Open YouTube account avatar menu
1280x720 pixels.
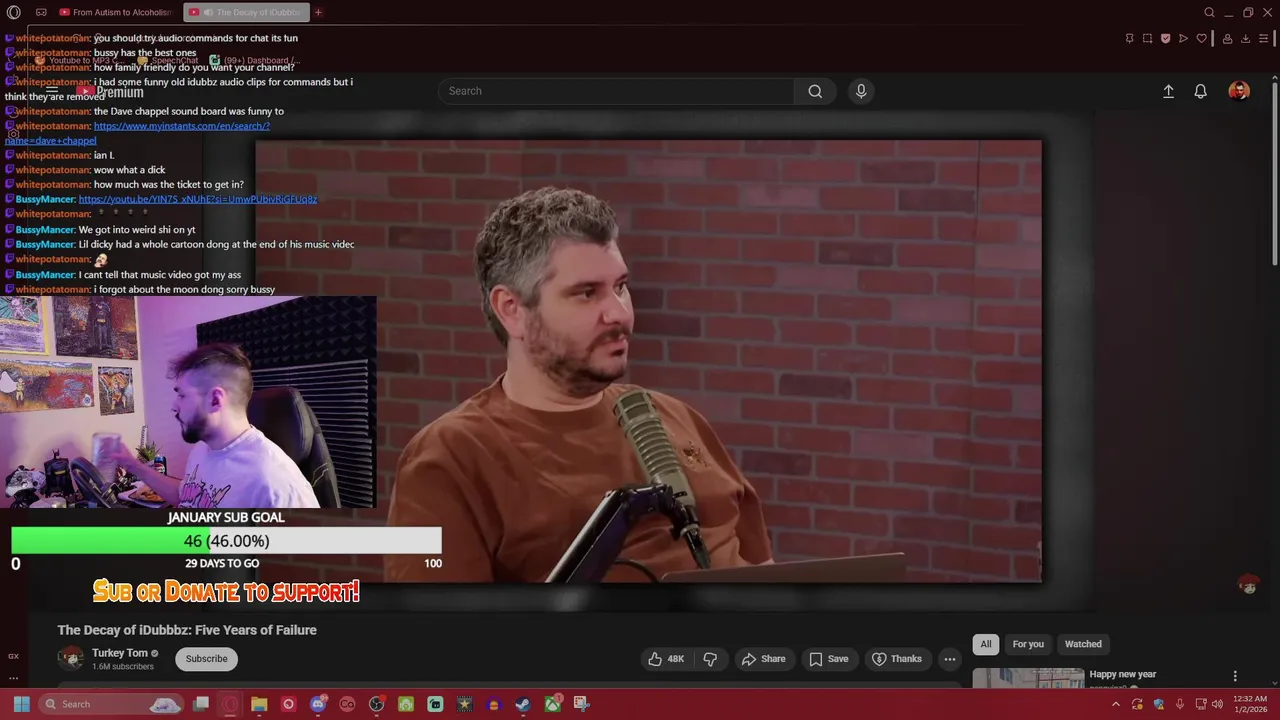pos(1239,91)
